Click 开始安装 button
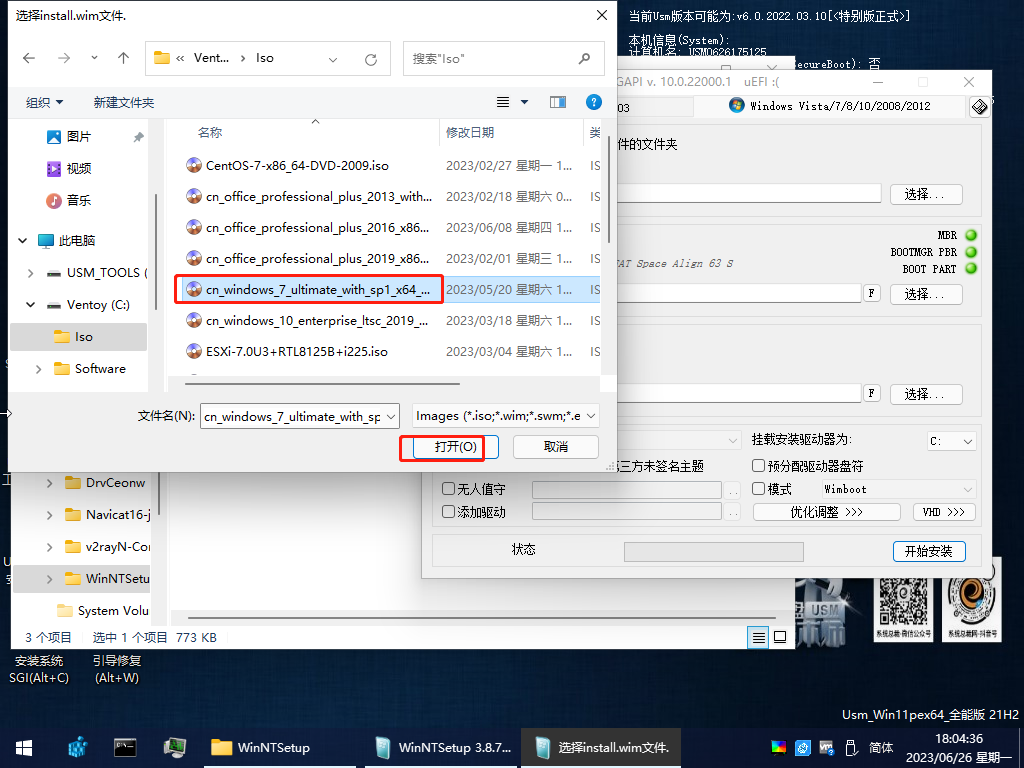 (x=929, y=551)
